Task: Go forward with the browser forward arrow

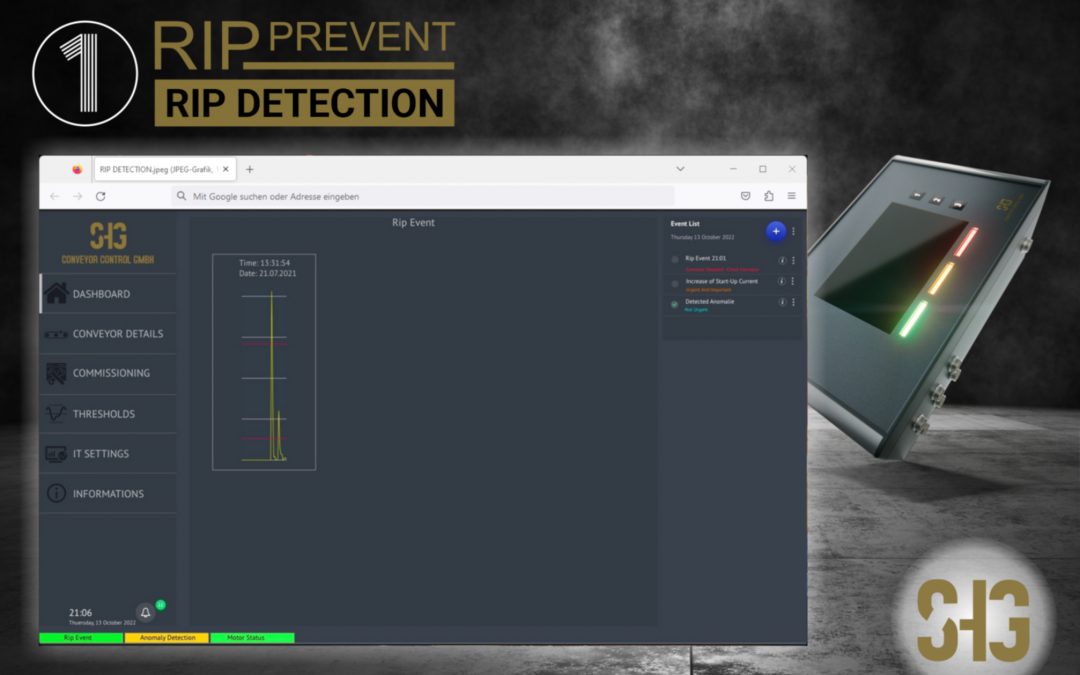Action: 77,196
